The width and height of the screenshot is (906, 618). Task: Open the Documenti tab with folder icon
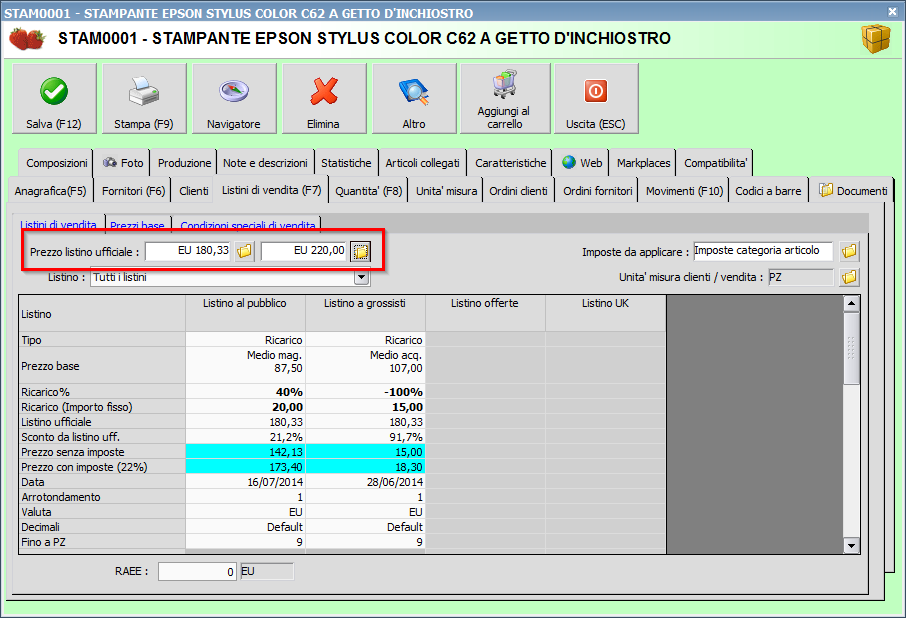[x=852, y=191]
